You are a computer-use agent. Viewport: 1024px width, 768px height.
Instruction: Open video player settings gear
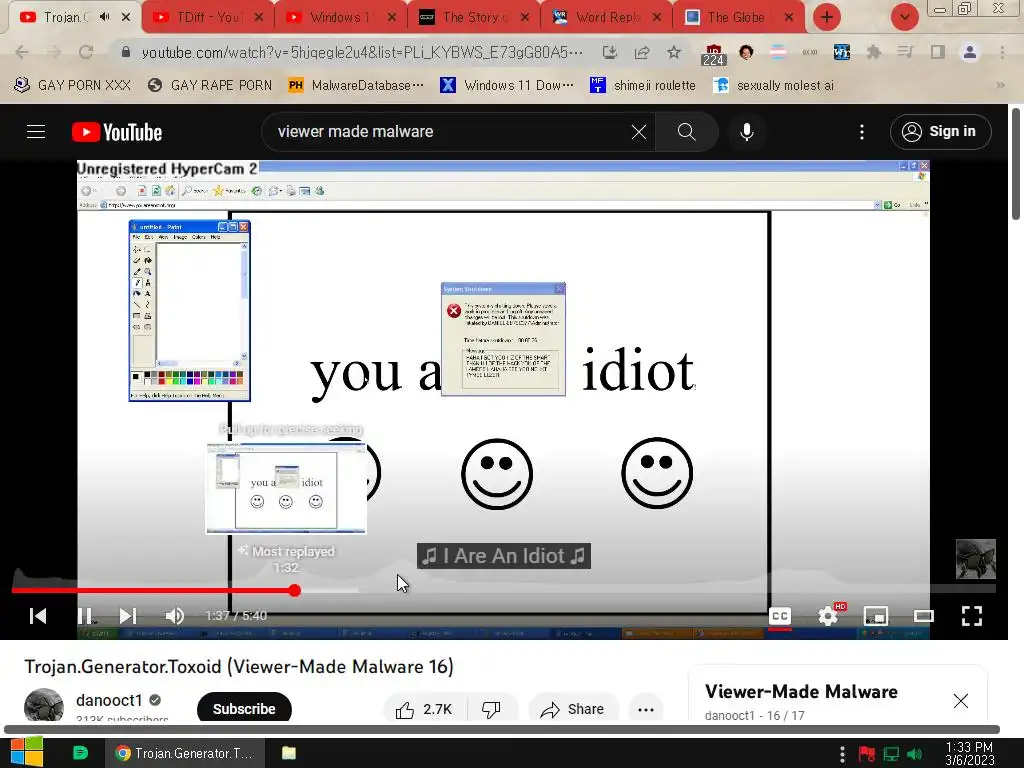(x=828, y=615)
